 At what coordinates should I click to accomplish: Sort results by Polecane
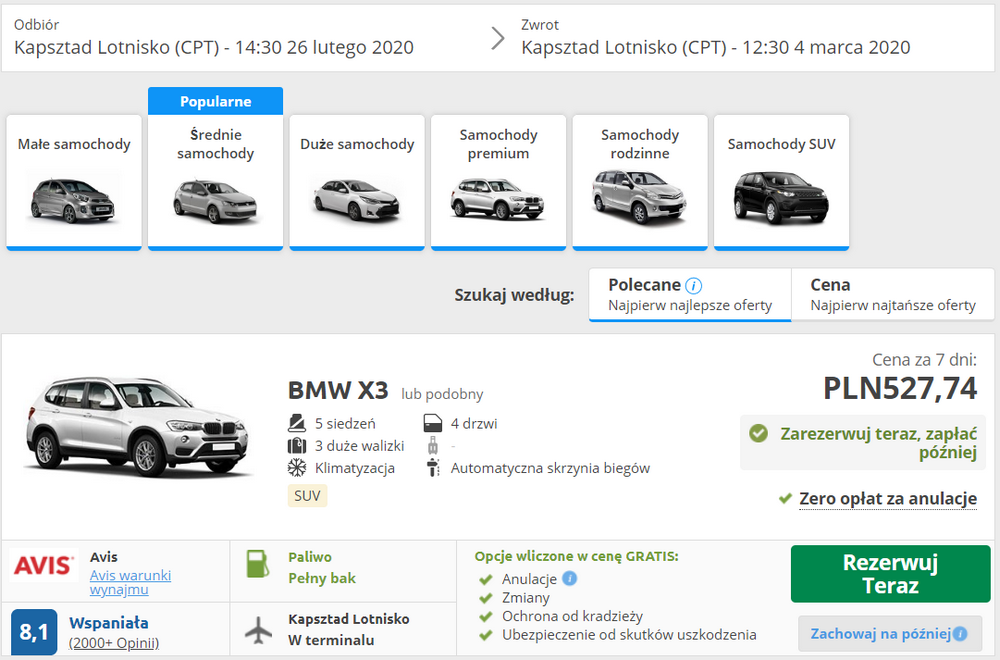(x=690, y=295)
